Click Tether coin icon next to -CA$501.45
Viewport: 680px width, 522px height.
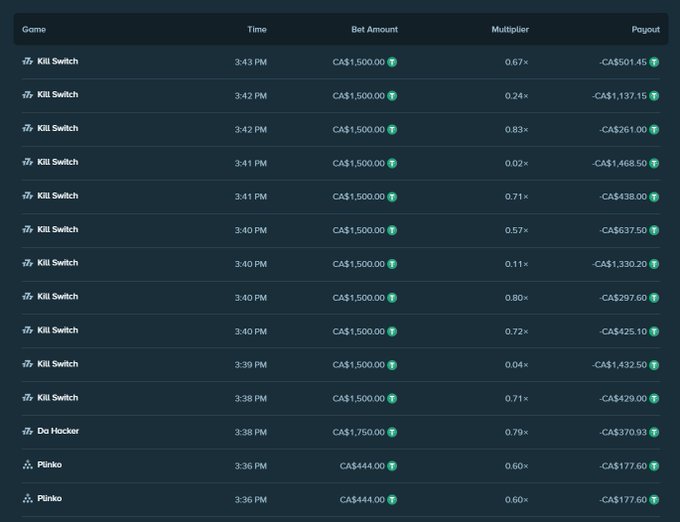click(x=654, y=62)
